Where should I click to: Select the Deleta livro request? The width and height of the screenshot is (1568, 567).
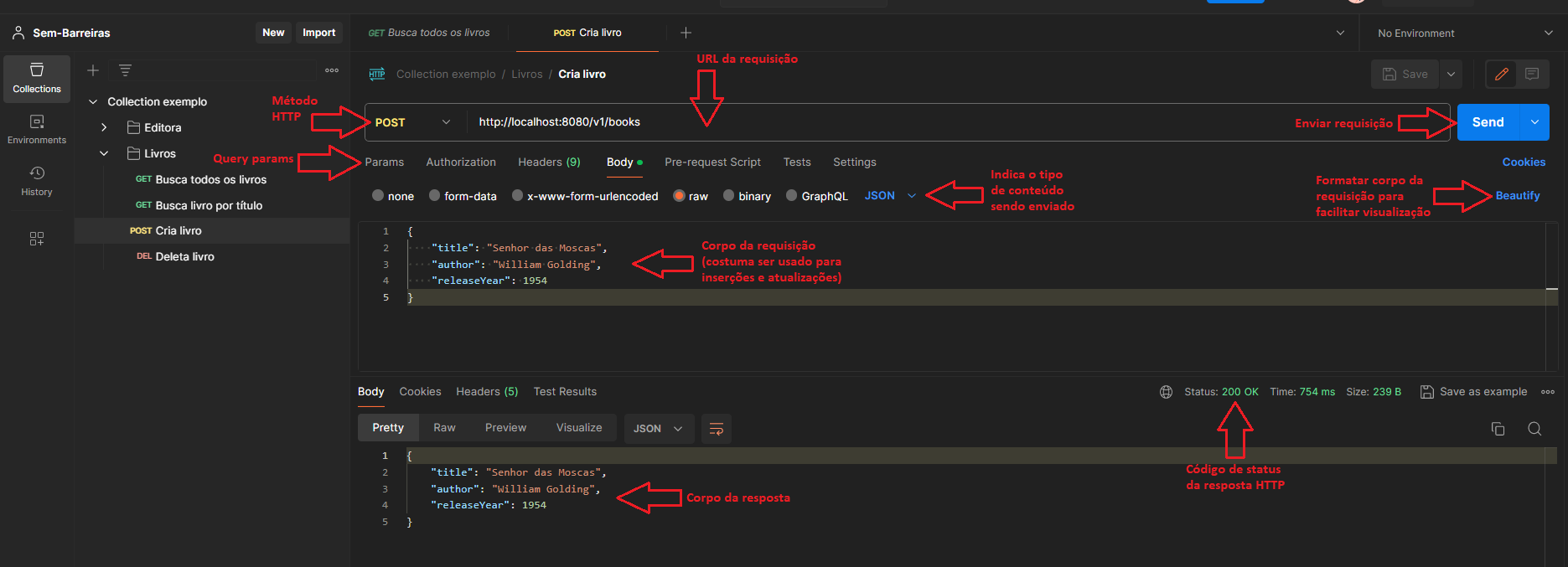(x=184, y=257)
